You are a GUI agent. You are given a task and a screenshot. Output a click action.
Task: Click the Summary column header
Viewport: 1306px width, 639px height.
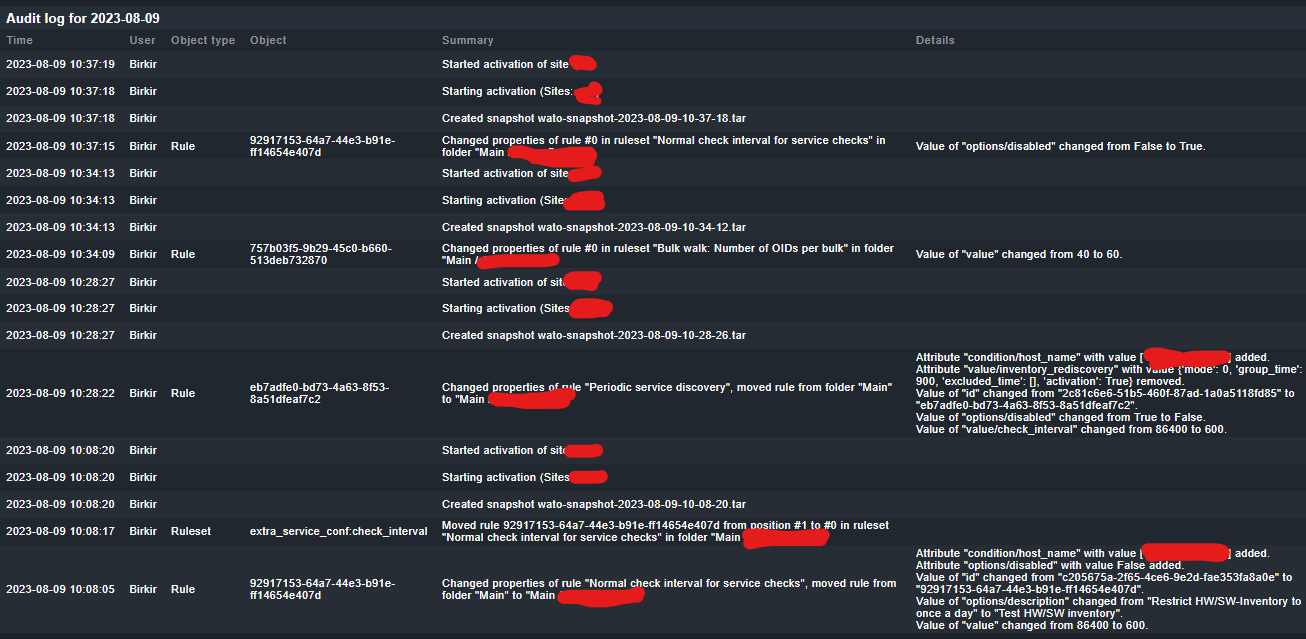(467, 41)
